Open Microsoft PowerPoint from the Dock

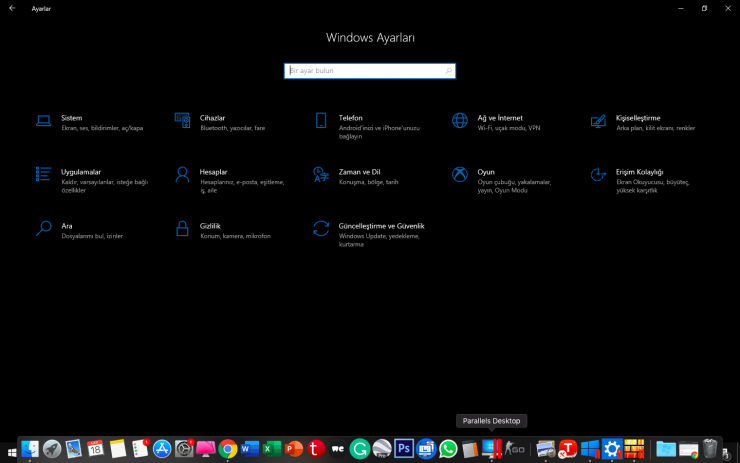(294, 449)
